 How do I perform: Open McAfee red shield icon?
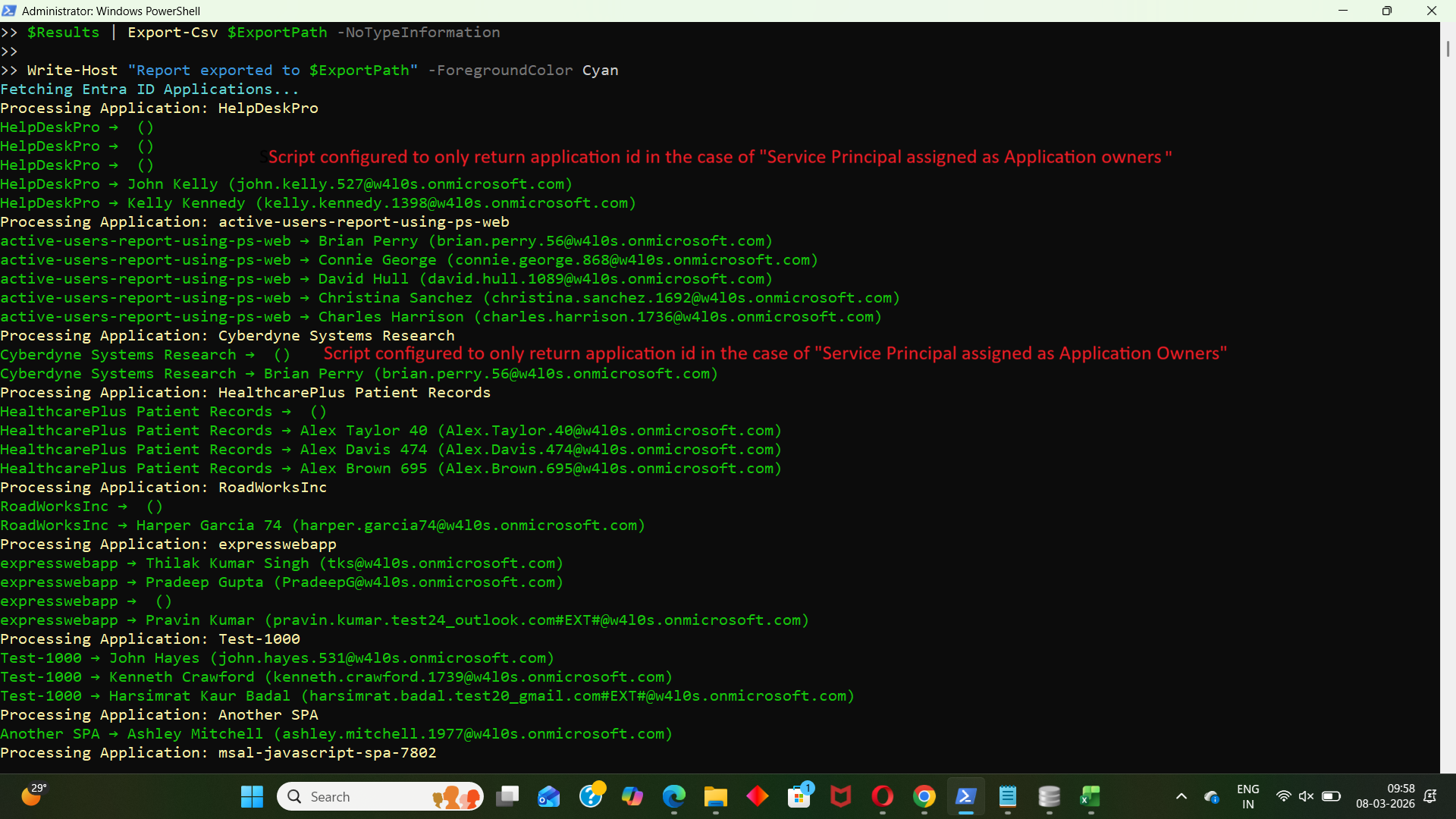tap(840, 796)
